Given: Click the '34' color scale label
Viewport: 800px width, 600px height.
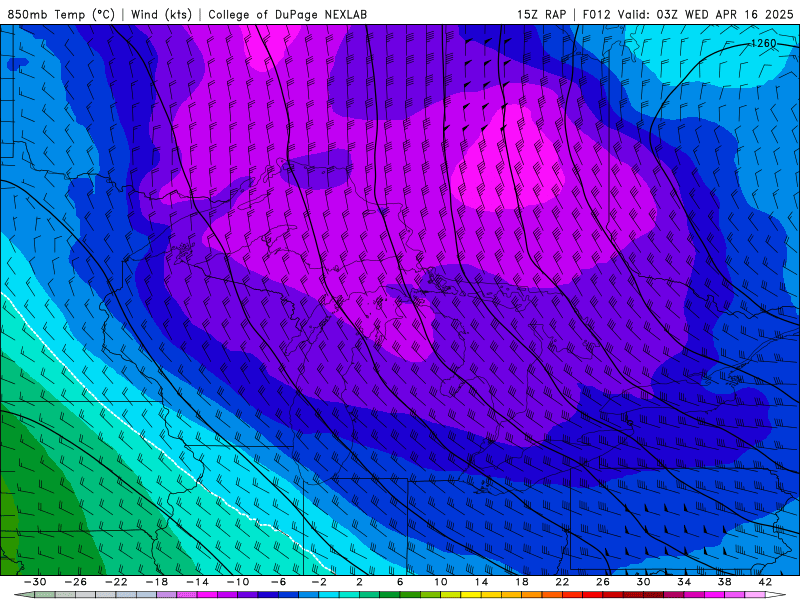Looking at the screenshot, I should coord(684,582).
